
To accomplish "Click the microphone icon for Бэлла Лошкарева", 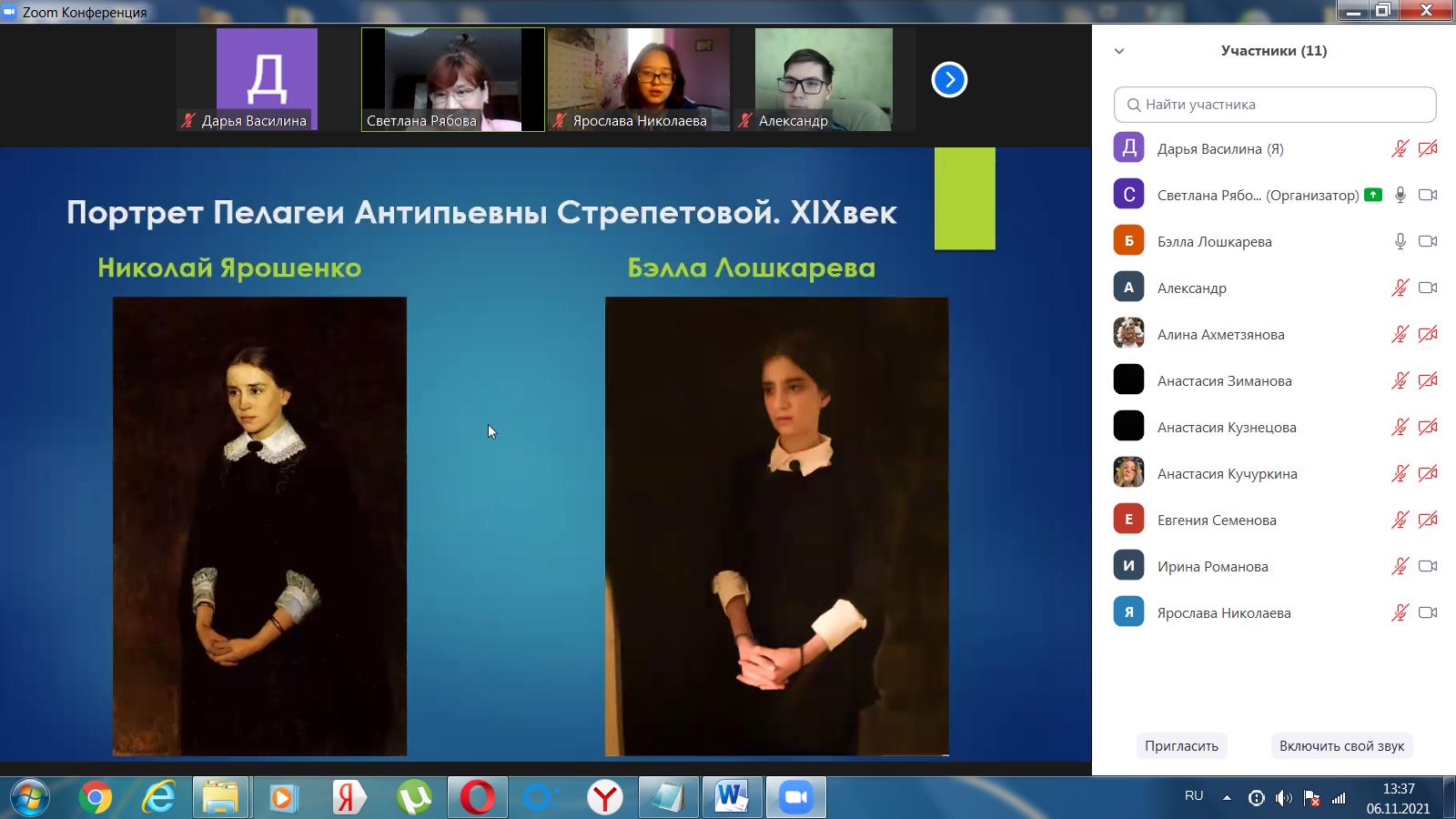I will [1400, 241].
